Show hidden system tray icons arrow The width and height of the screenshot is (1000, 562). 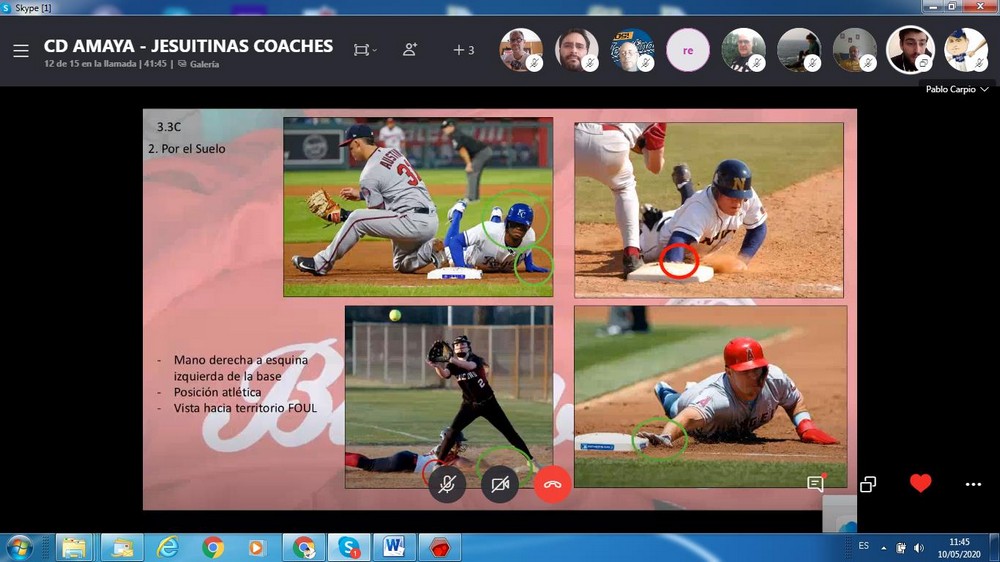coord(883,547)
